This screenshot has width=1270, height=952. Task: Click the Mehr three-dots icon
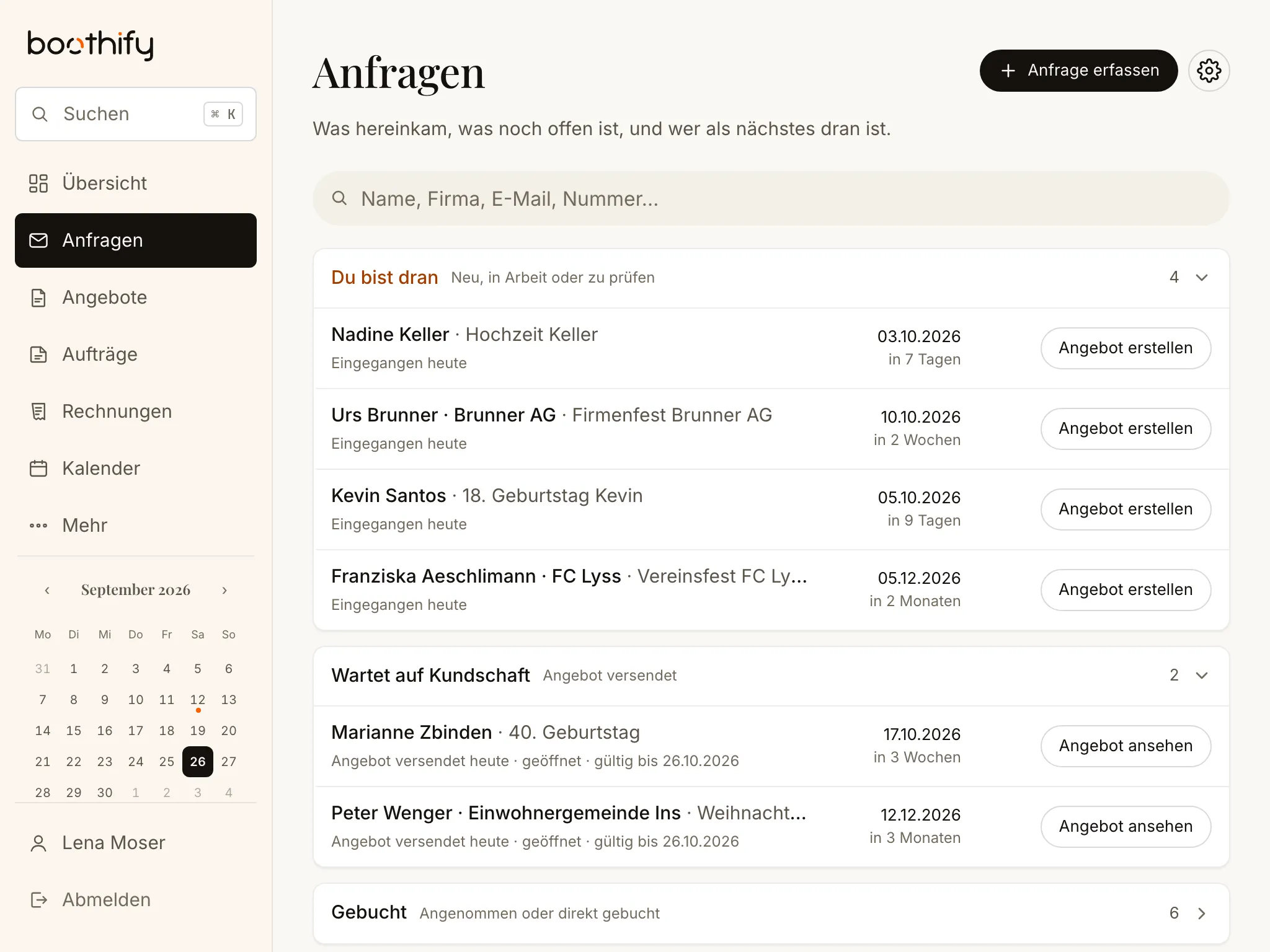(x=38, y=526)
